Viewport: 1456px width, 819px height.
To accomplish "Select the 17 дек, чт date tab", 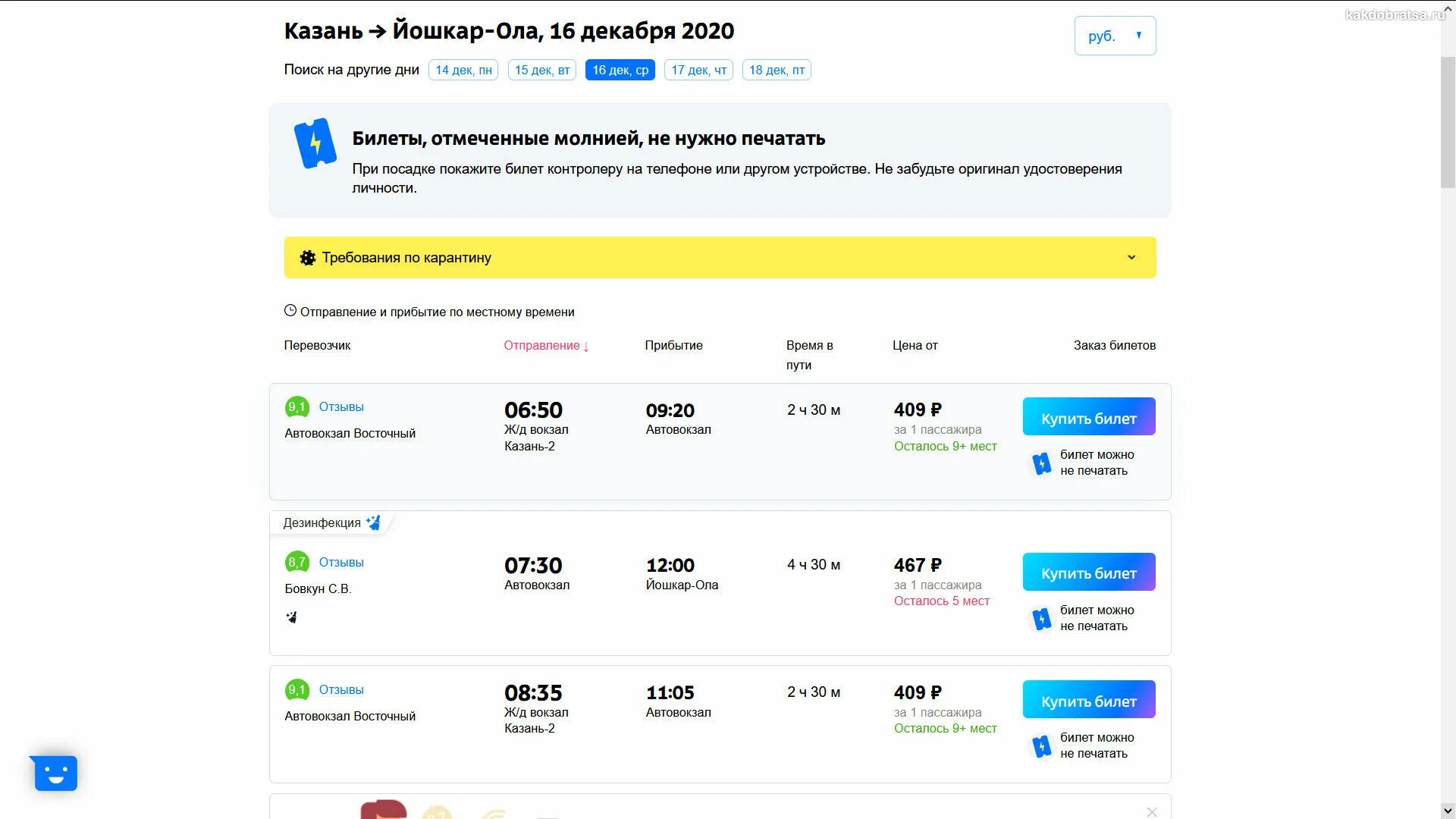I will (698, 70).
